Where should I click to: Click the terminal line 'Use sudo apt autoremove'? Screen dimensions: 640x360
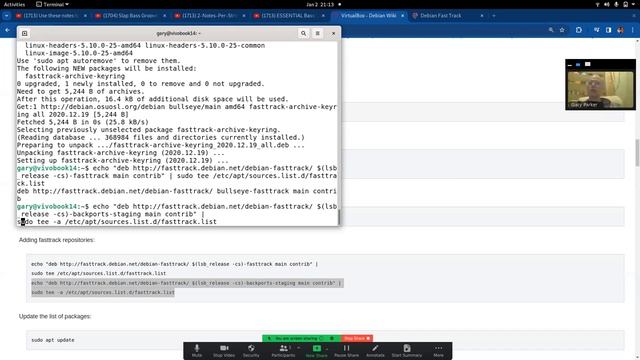[98, 61]
